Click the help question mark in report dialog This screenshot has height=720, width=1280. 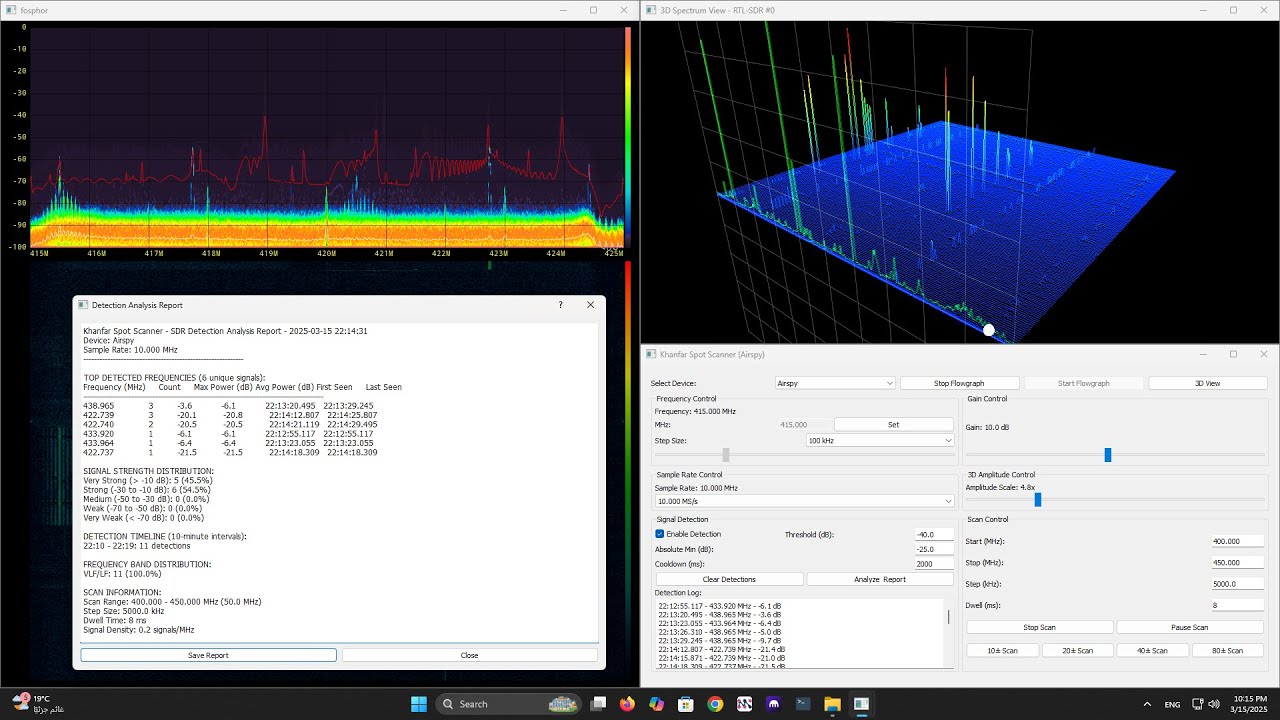560,305
